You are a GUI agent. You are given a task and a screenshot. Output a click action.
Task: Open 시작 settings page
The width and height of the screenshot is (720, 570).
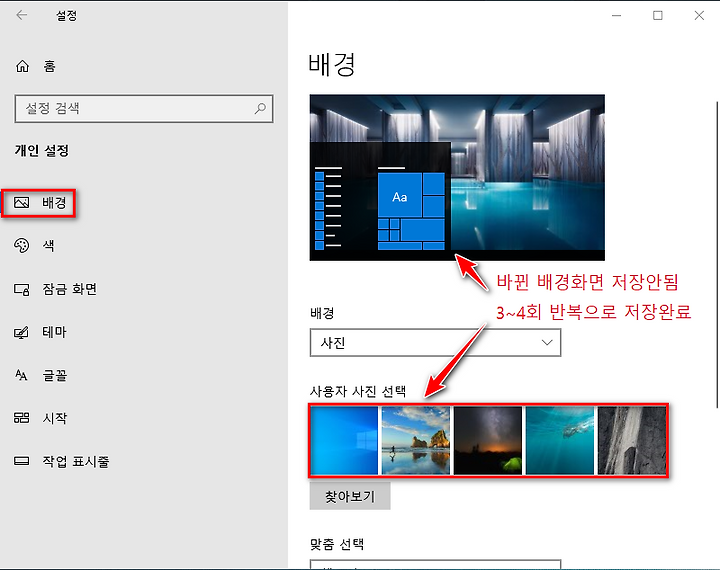[55, 418]
